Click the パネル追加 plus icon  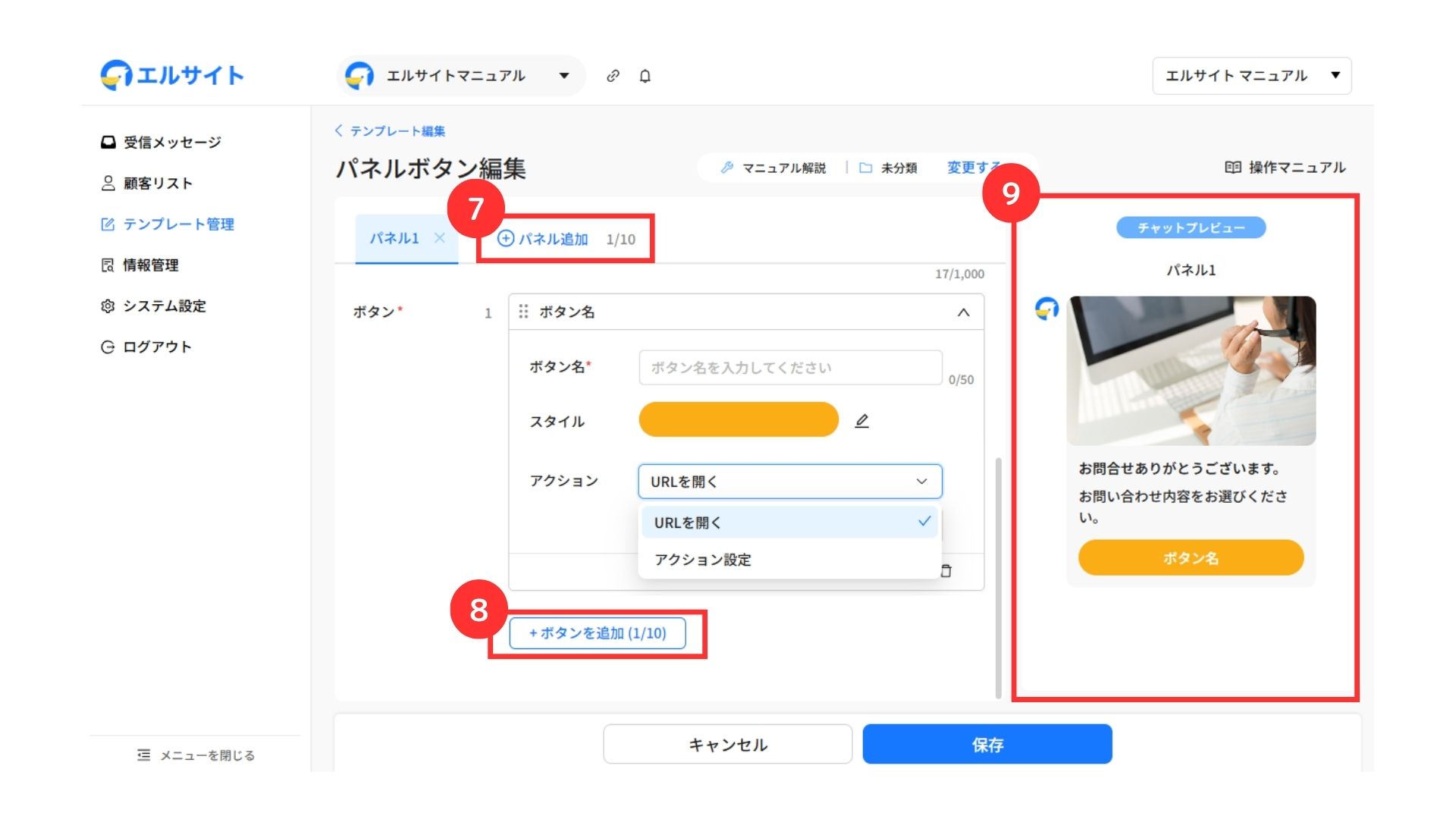(506, 239)
